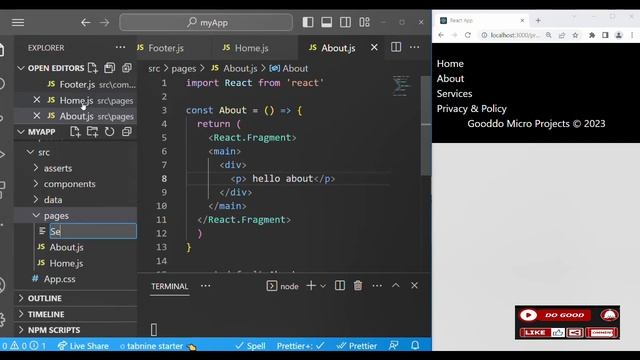Close all editors icon in Open Editors
Image resolution: width=640 pixels, height=360 pixels.
[x=127, y=68]
